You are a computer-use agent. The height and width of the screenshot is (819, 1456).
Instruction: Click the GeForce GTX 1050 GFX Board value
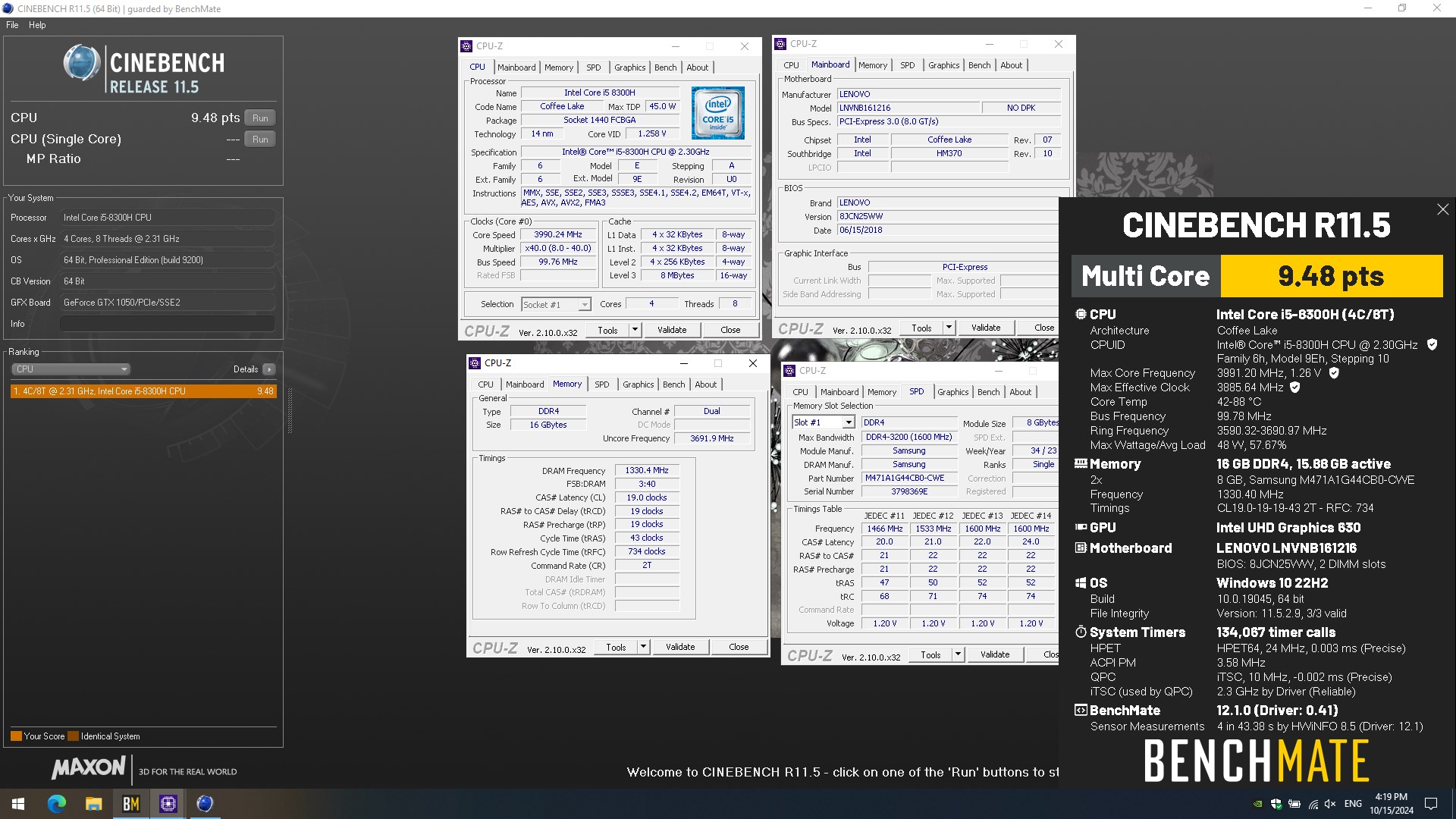pyautogui.click(x=167, y=303)
